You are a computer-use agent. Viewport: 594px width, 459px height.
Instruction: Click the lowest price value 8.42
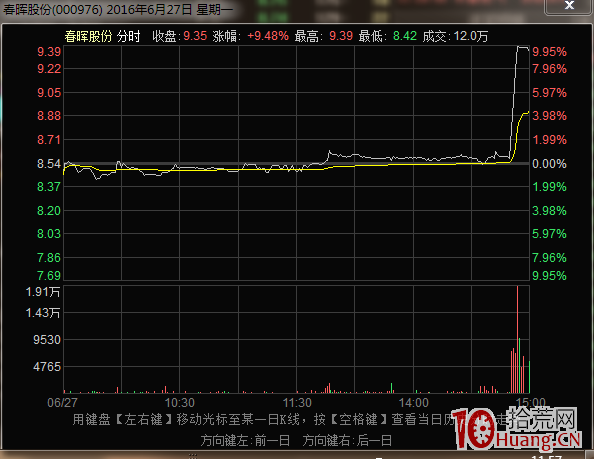[x=405, y=36]
